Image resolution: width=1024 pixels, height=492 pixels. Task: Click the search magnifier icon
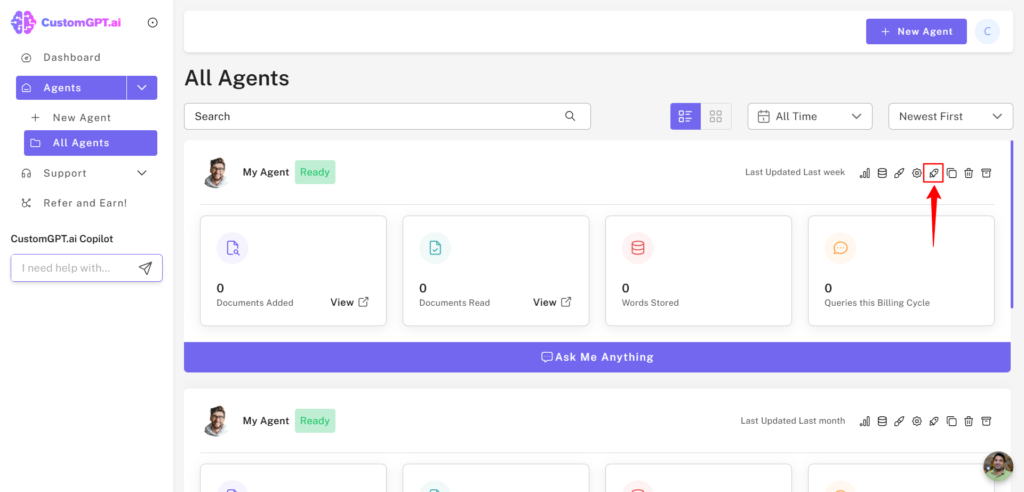click(570, 116)
